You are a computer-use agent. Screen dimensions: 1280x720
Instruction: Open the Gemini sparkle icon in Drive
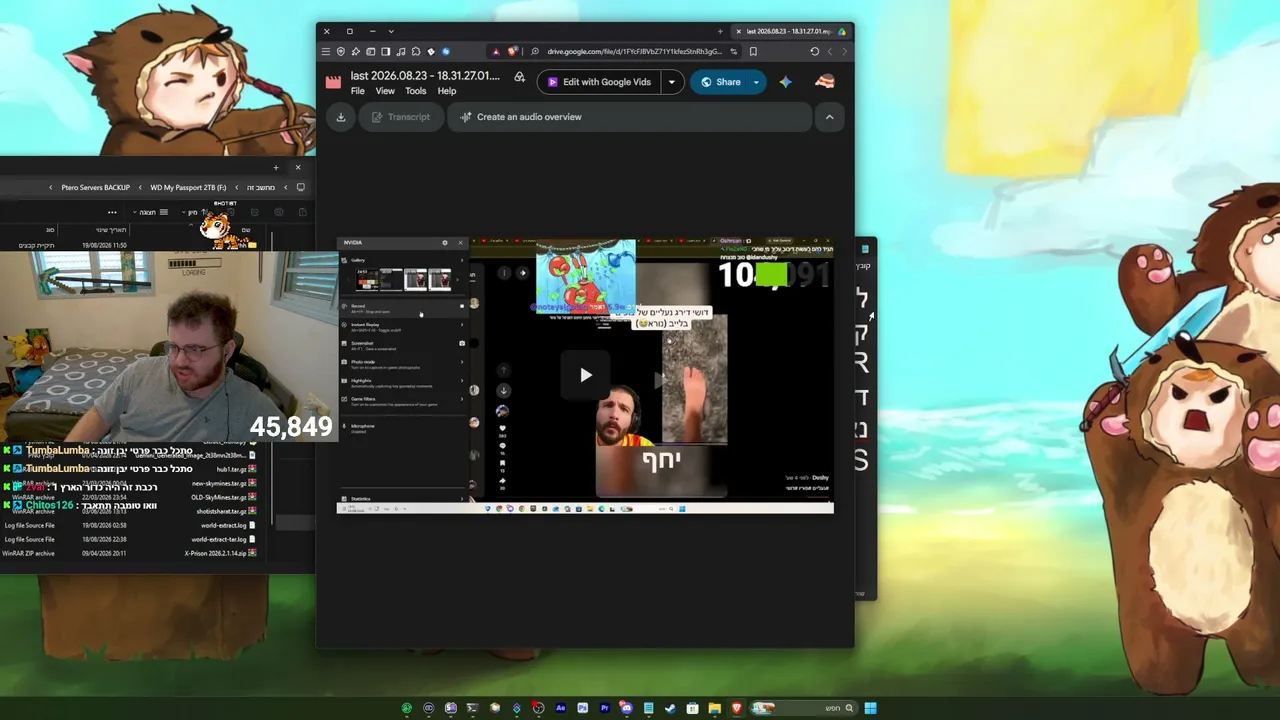click(x=786, y=82)
